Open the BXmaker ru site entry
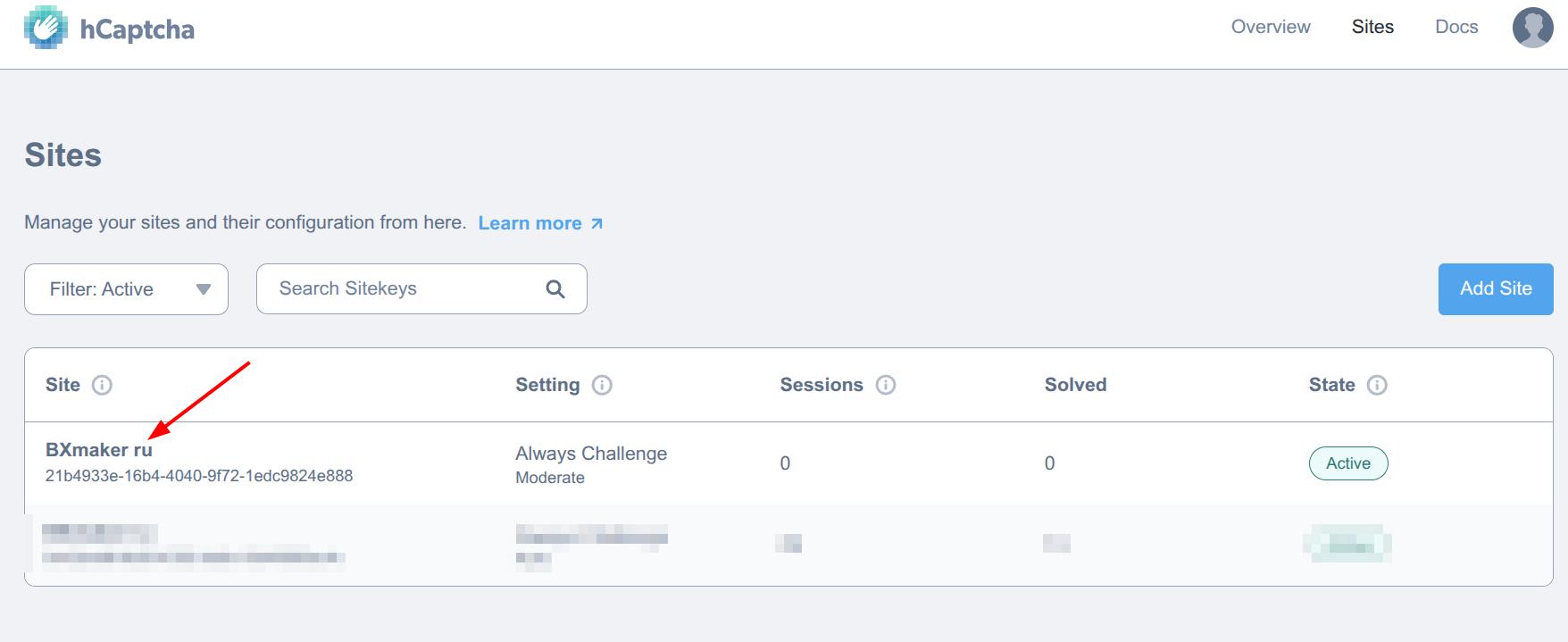Screen dimensions: 1568x642 tap(99, 450)
